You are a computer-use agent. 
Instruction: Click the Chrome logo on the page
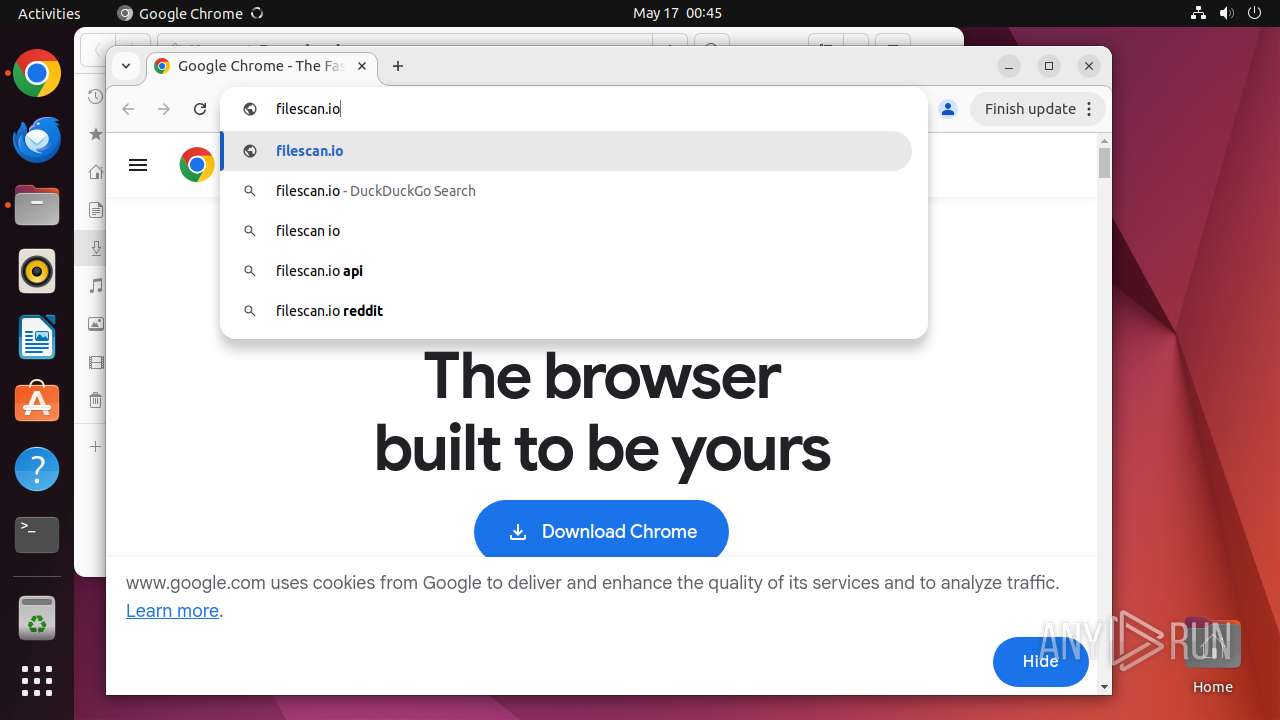(x=197, y=165)
